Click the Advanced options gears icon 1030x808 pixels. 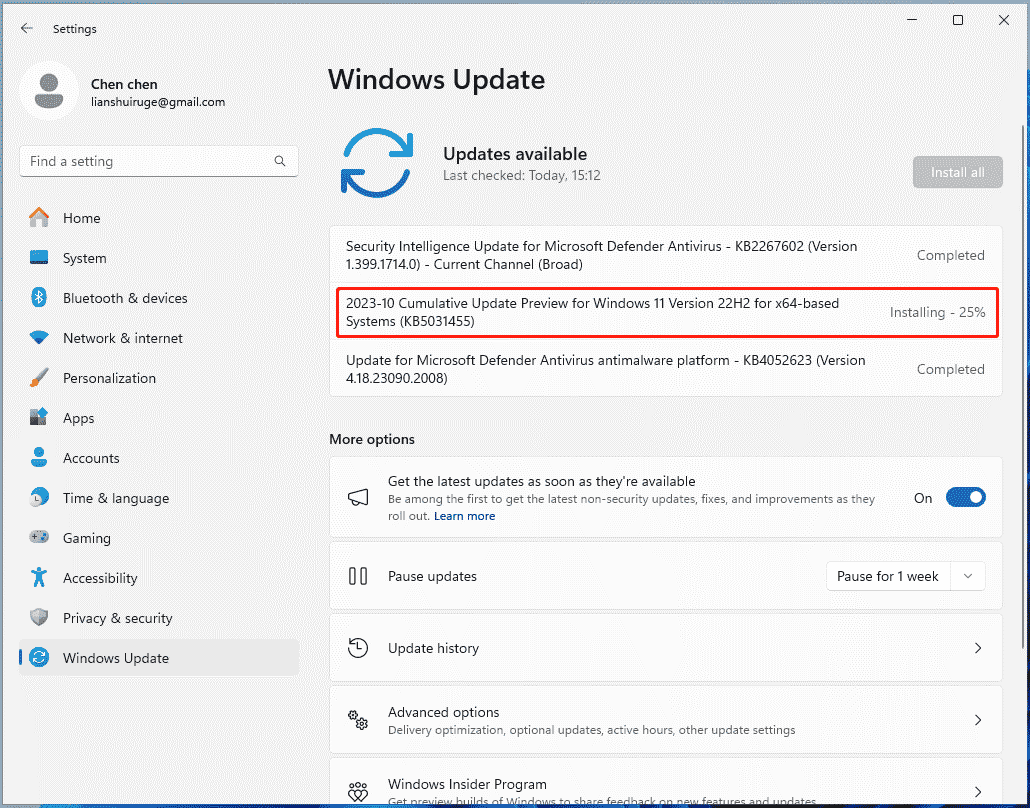(x=358, y=720)
